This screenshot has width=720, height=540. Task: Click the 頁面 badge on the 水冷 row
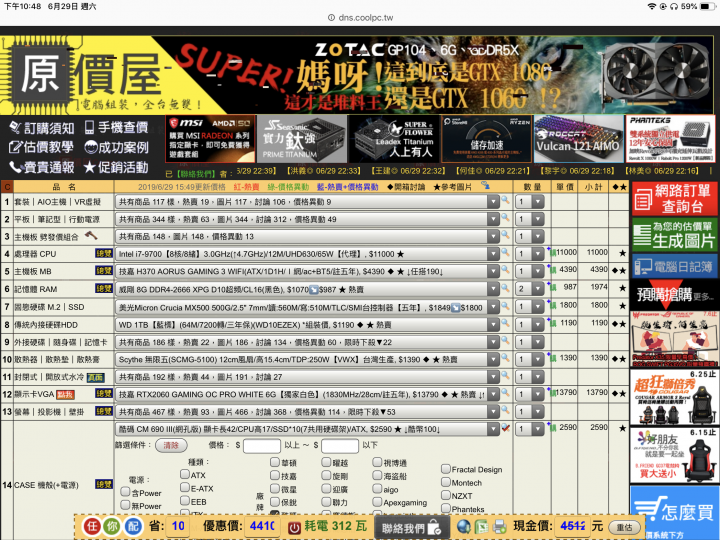coord(96,377)
